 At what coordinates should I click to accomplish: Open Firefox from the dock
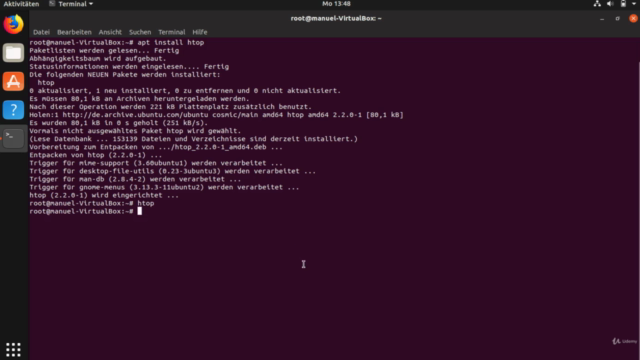13,24
